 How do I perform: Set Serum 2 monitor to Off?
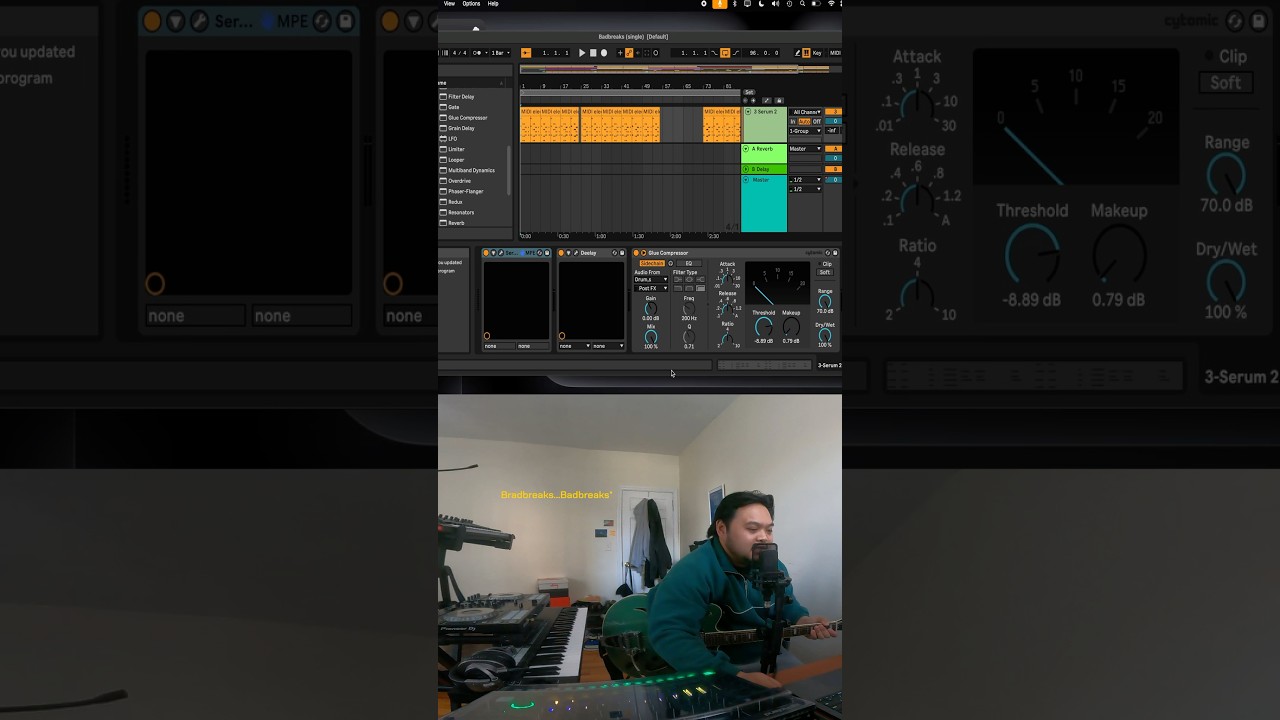816,121
